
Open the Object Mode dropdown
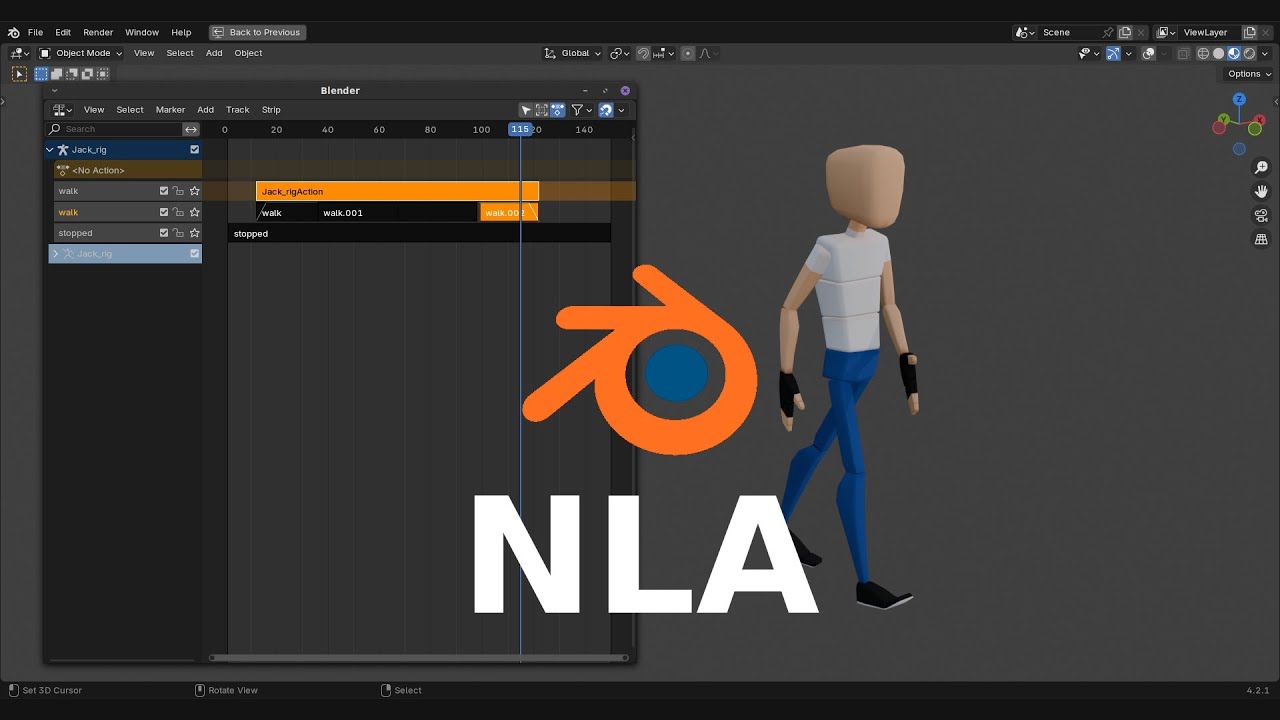[x=80, y=54]
